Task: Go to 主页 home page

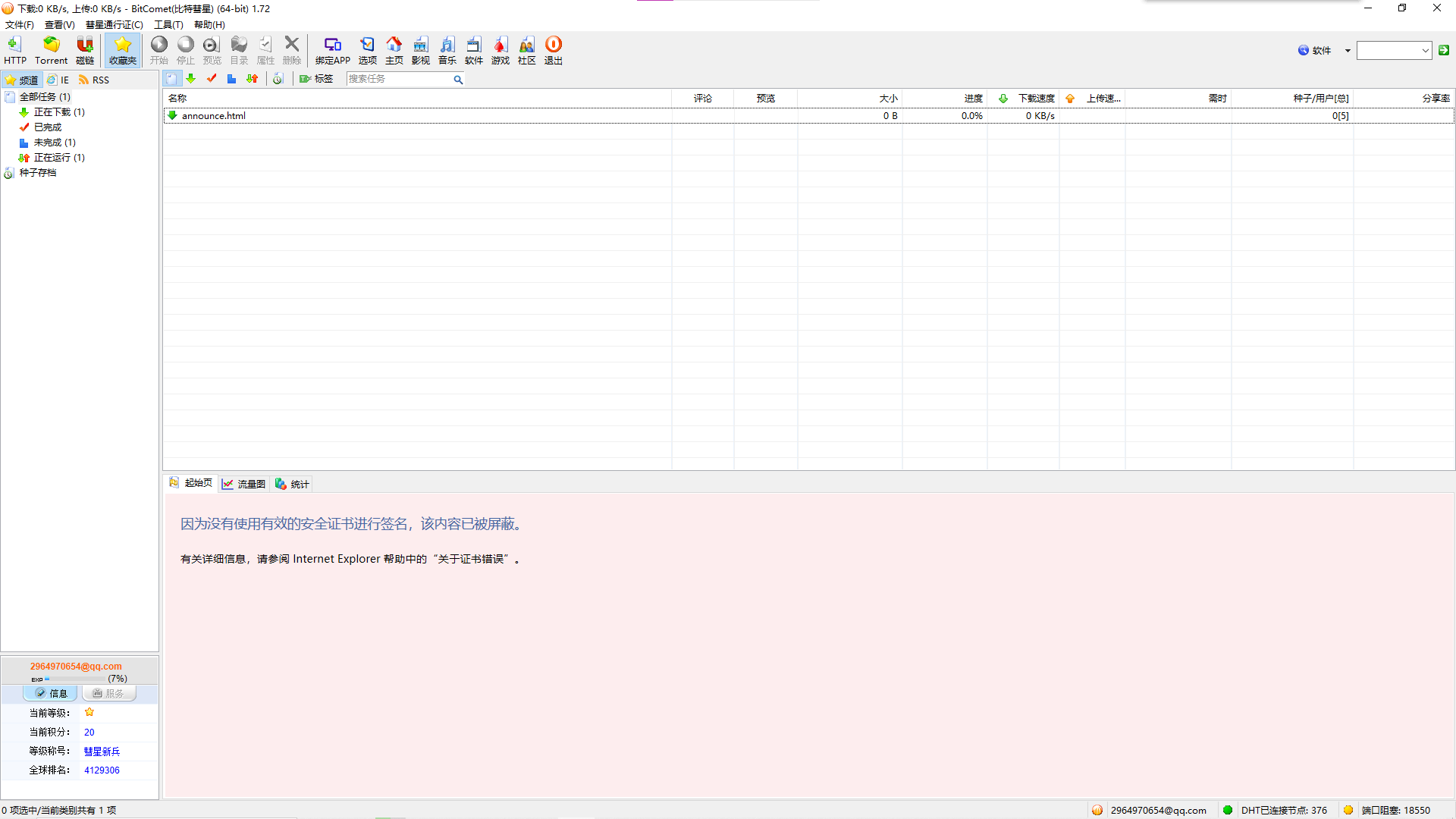Action: pos(394,50)
